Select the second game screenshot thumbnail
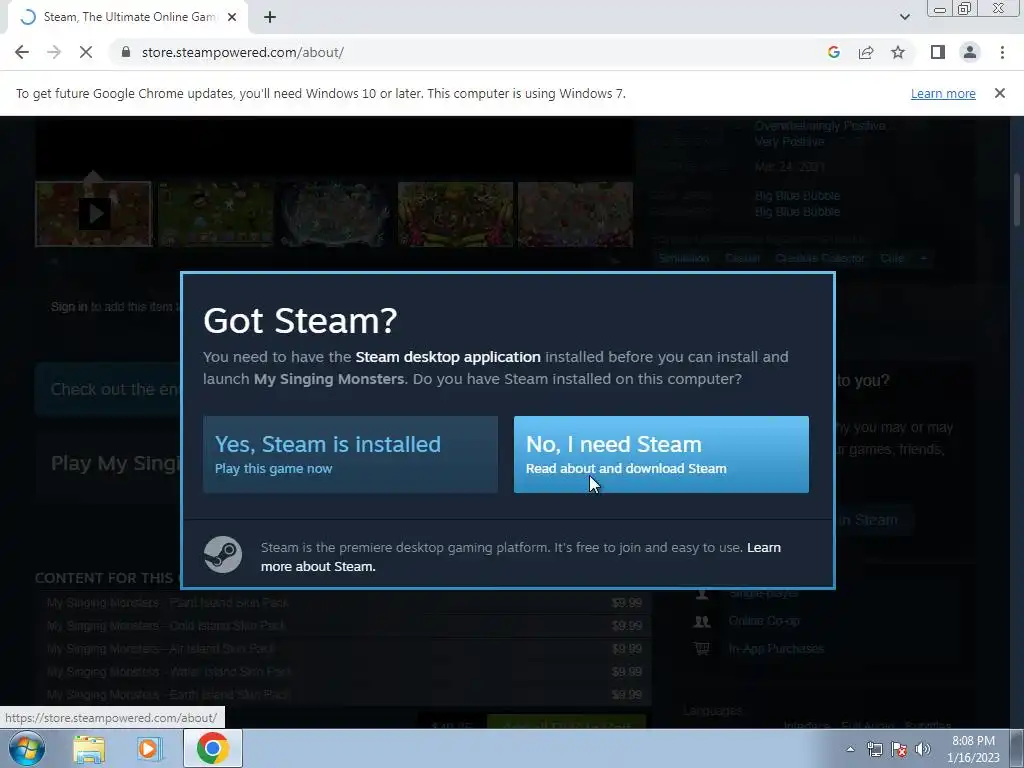Image resolution: width=1024 pixels, height=768 pixels. [215, 214]
